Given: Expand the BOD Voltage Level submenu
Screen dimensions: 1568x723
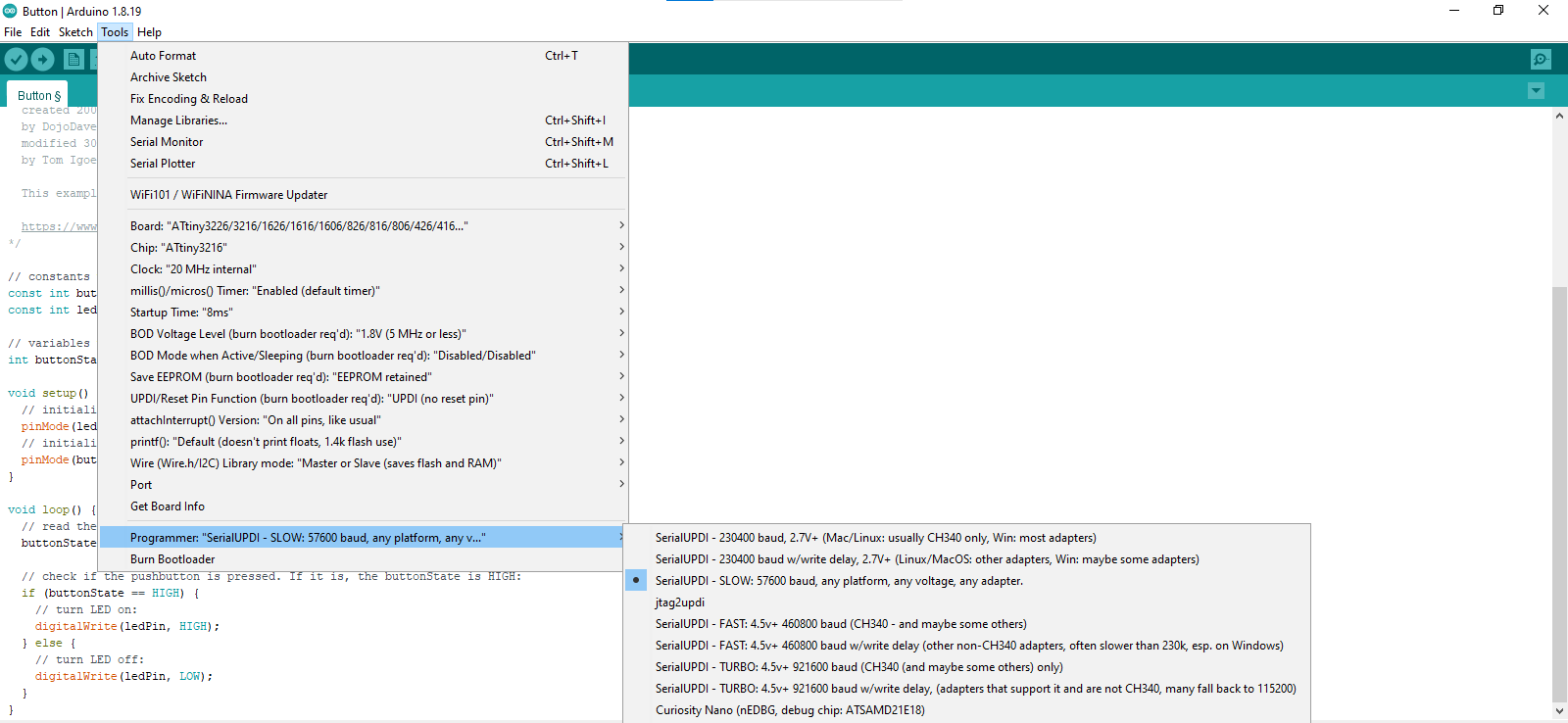Looking at the screenshot, I should [363, 334].
